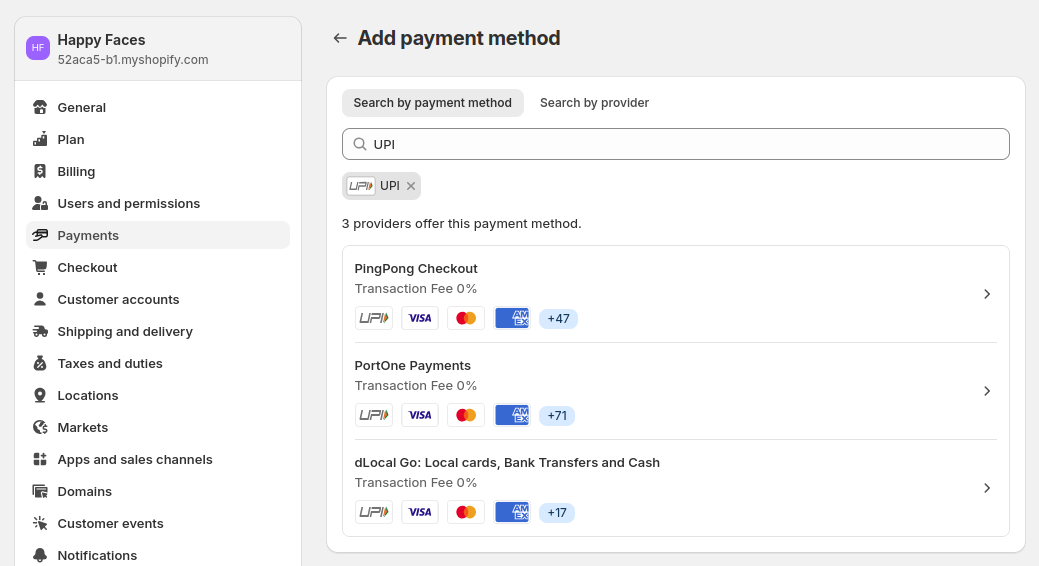Remove the UPI filter chip
The height and width of the screenshot is (566, 1039).
click(x=411, y=186)
